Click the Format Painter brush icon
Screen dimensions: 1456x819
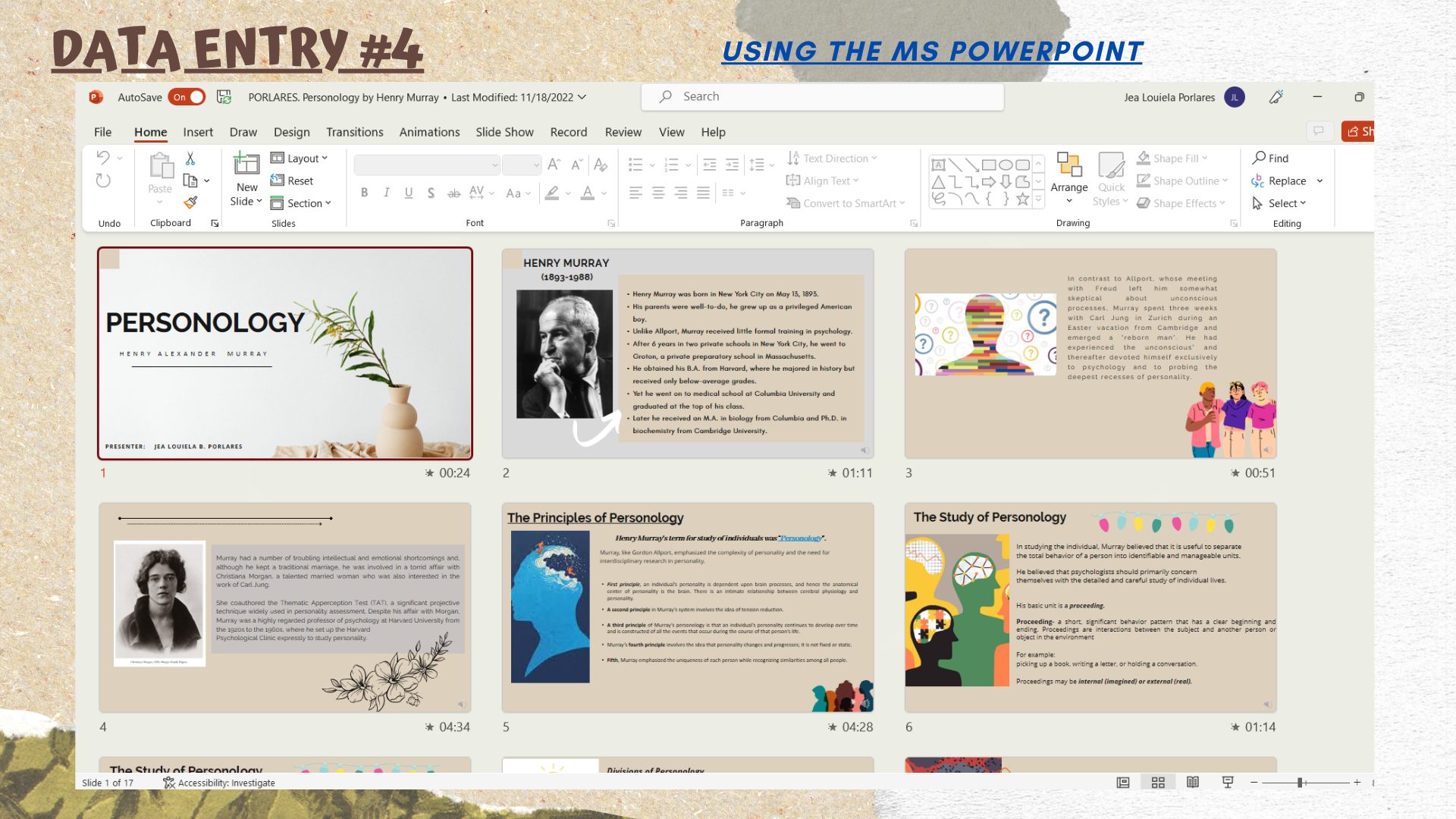coord(190,202)
